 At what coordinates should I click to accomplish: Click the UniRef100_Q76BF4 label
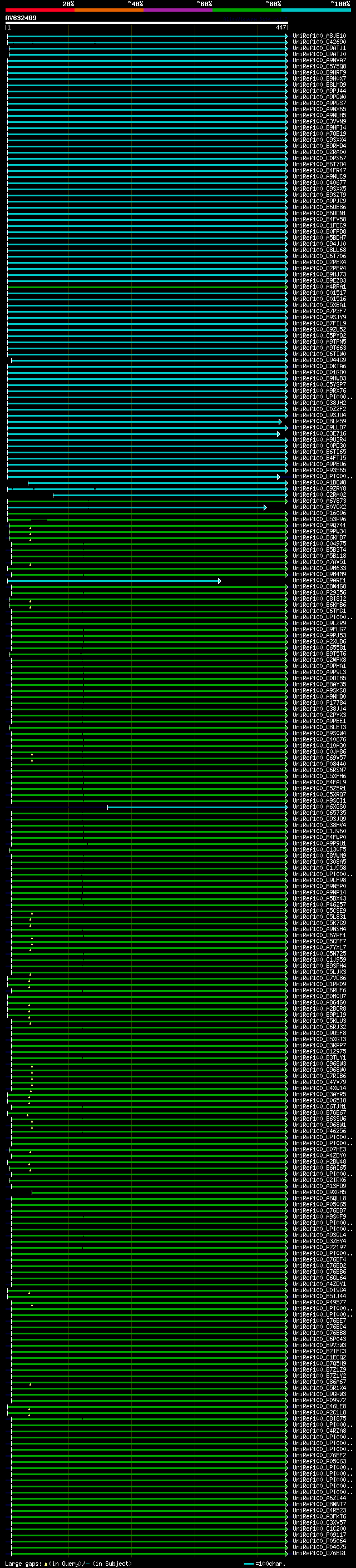point(319,1260)
